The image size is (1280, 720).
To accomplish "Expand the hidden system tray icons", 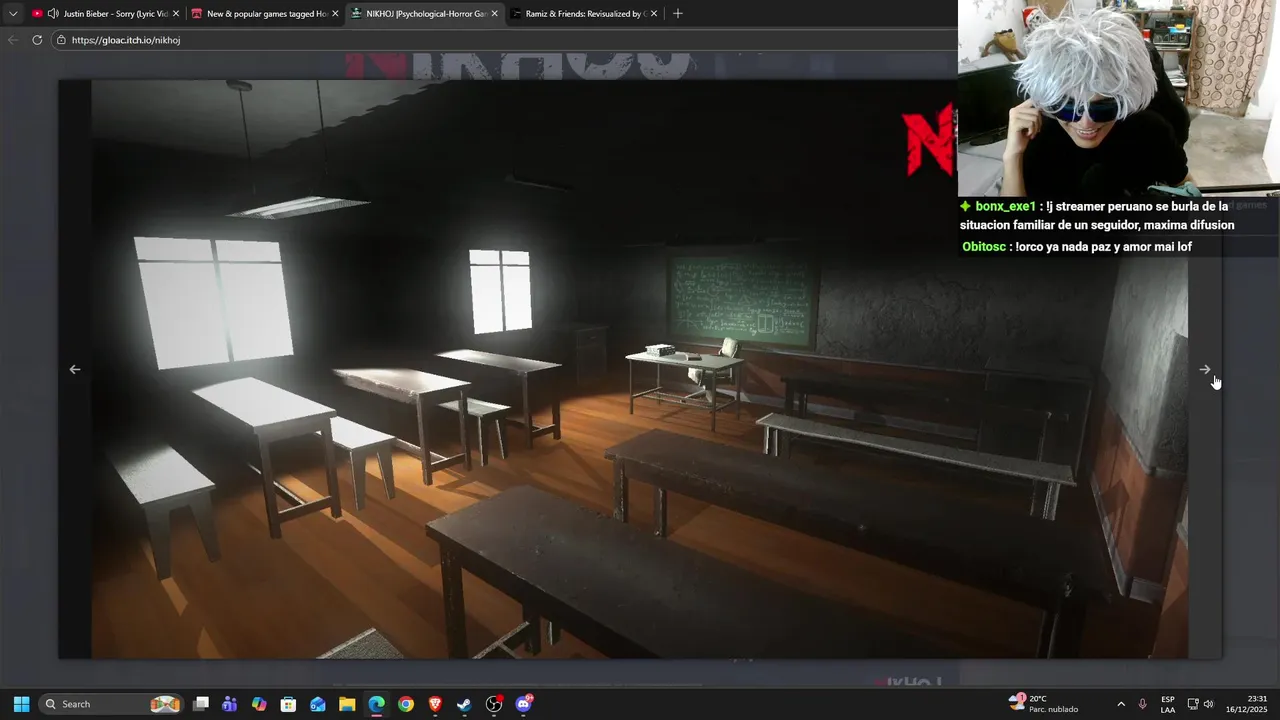I will [1121, 704].
